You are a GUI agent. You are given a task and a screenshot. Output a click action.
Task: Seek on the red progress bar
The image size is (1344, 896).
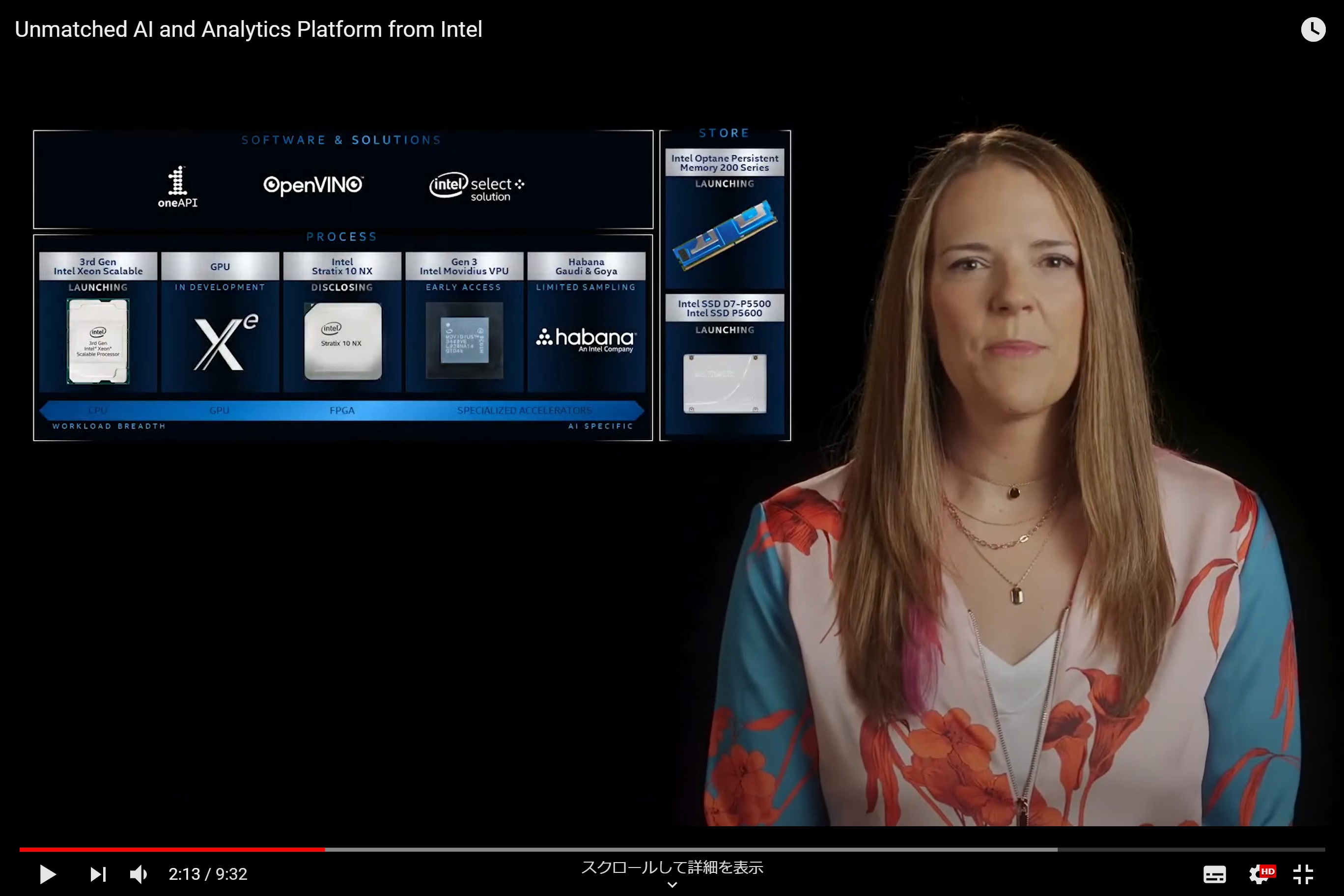click(x=171, y=850)
